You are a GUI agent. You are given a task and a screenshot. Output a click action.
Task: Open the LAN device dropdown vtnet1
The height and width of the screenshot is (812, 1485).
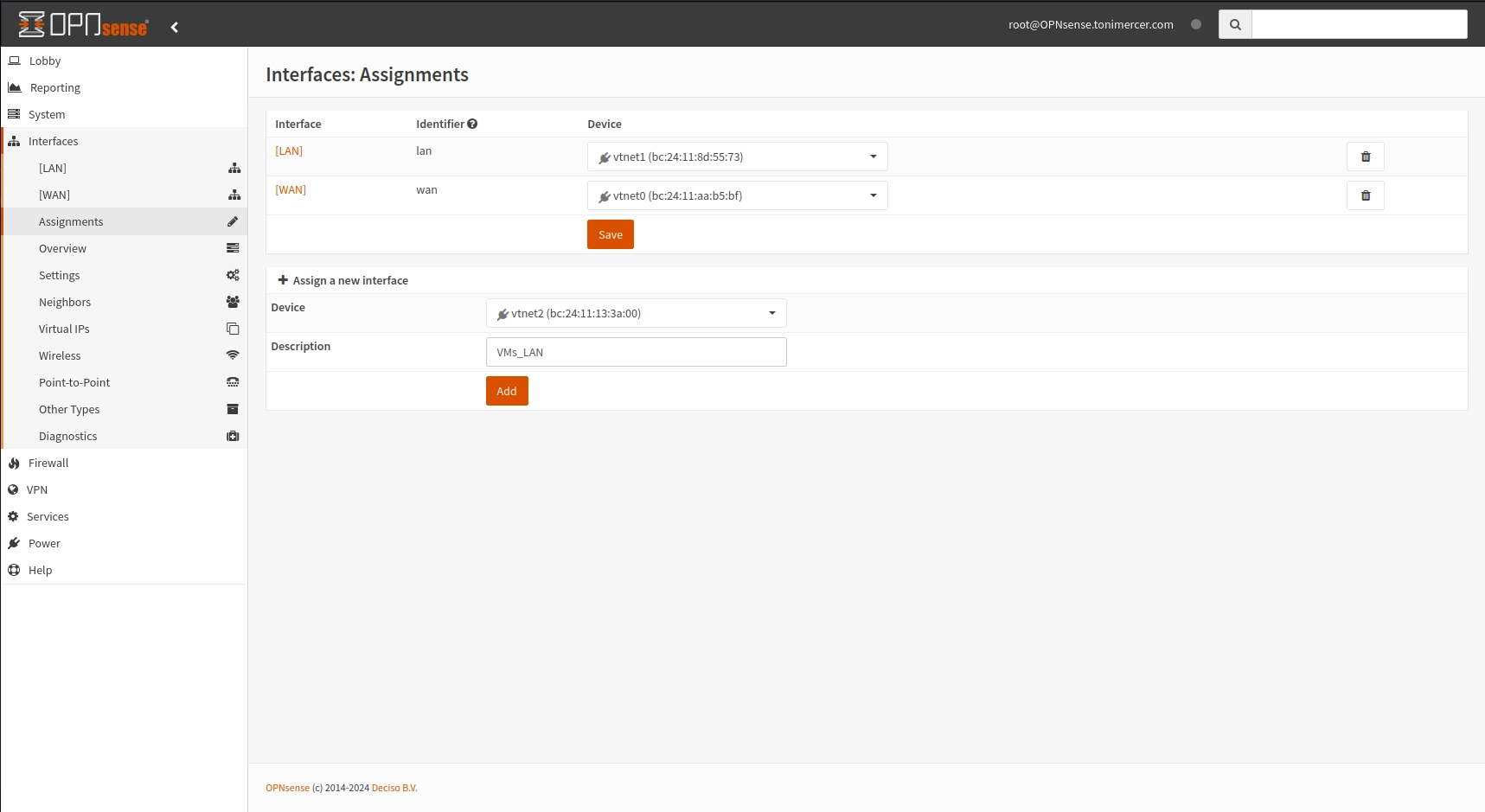[738, 157]
